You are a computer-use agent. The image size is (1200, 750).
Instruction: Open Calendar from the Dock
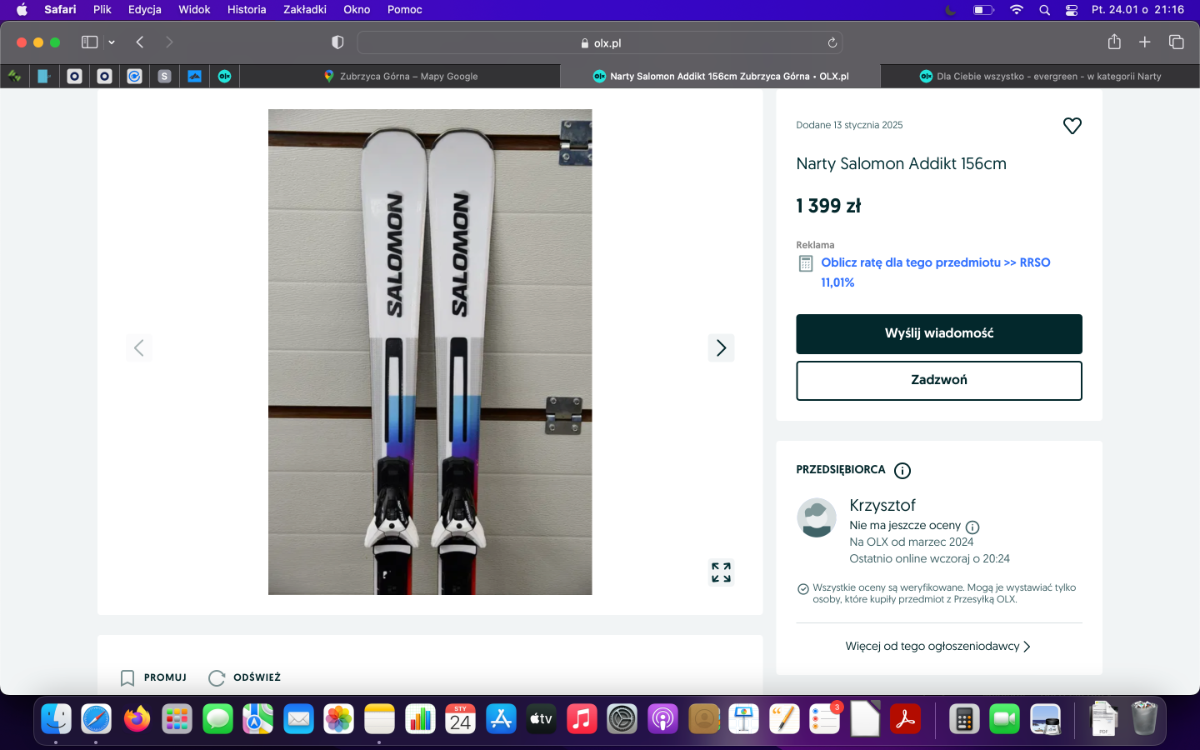pos(460,718)
